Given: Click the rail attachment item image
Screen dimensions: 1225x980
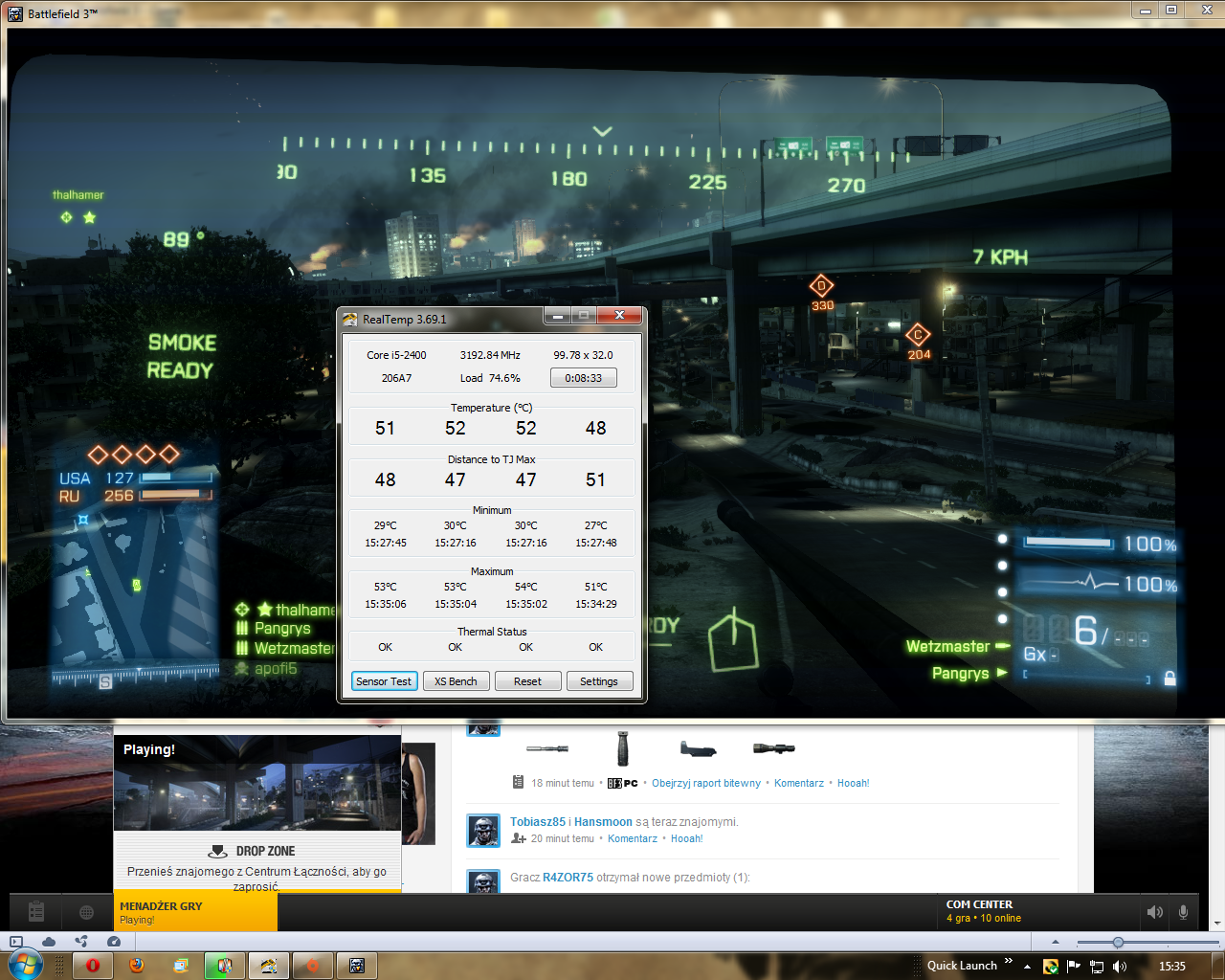Looking at the screenshot, I should (698, 748).
